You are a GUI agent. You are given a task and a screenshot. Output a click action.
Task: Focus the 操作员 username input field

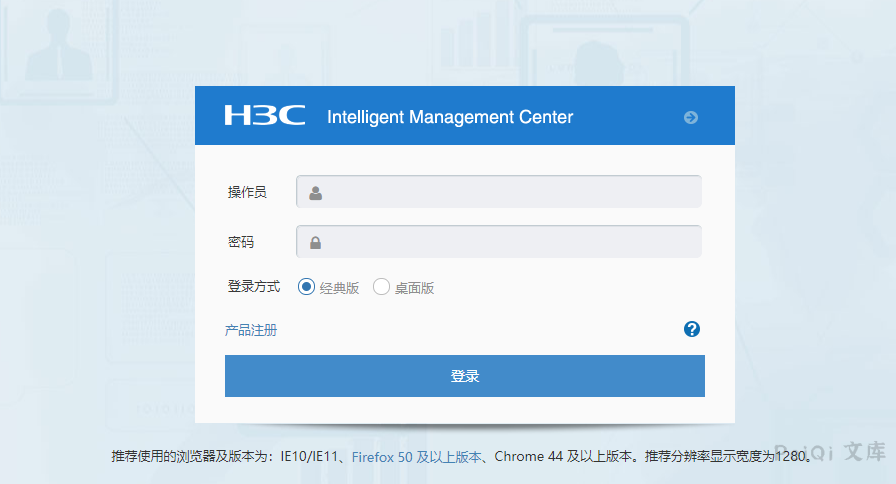pyautogui.click(x=499, y=191)
